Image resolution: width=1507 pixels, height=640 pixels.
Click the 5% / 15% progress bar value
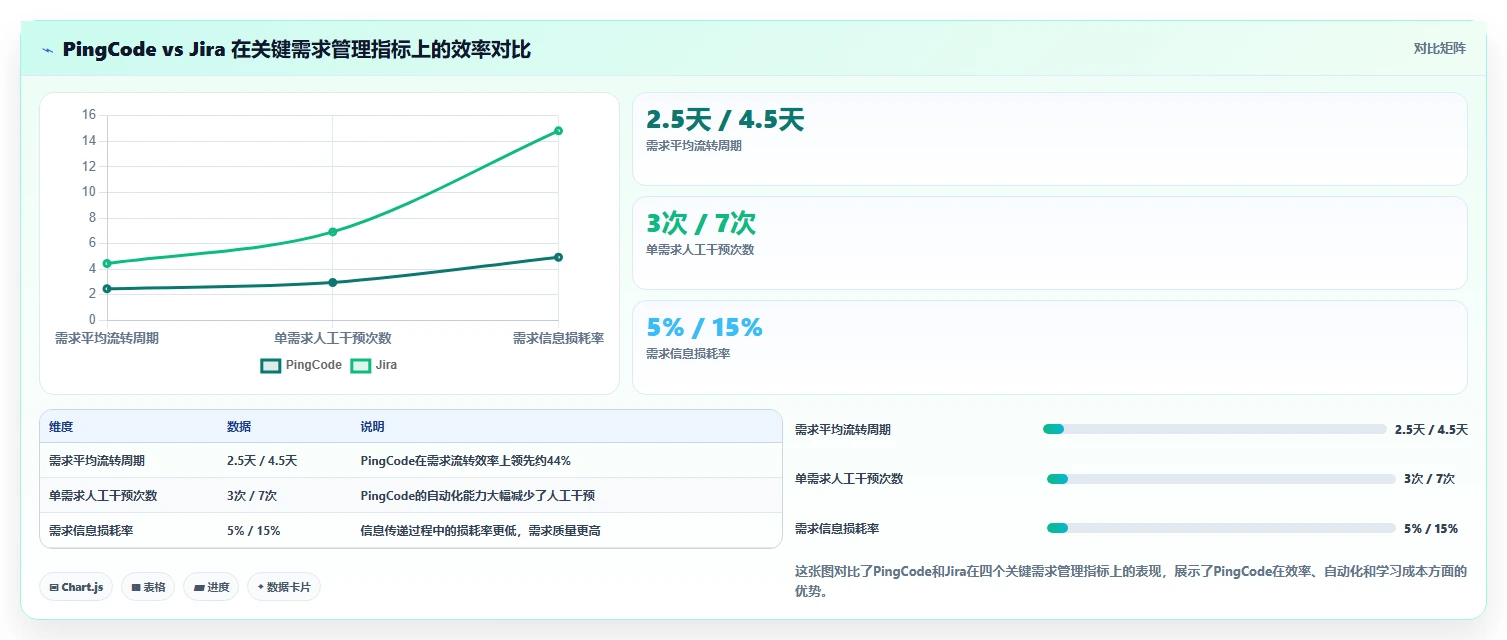(x=1431, y=529)
